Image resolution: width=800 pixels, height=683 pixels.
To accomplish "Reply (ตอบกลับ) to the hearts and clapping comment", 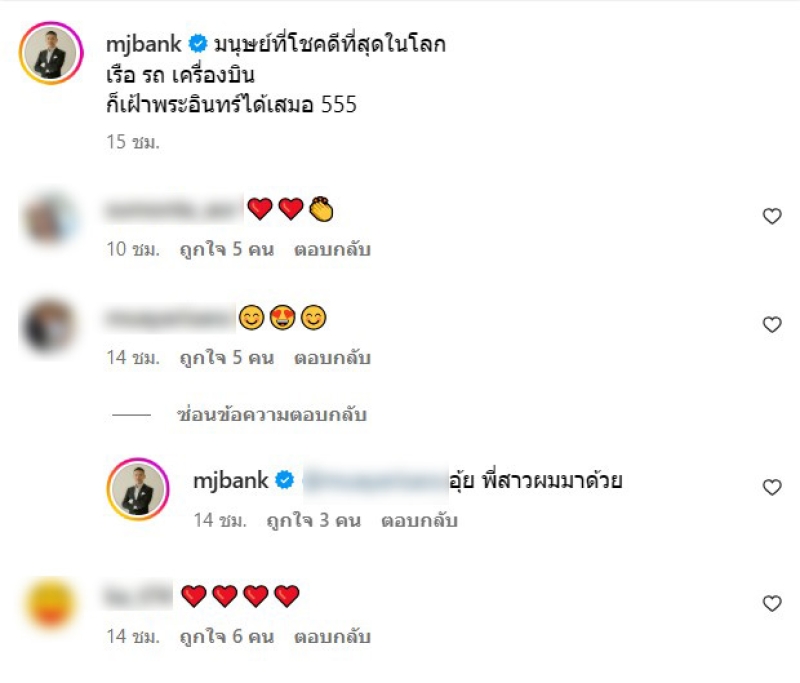I will pyautogui.click(x=332, y=249).
